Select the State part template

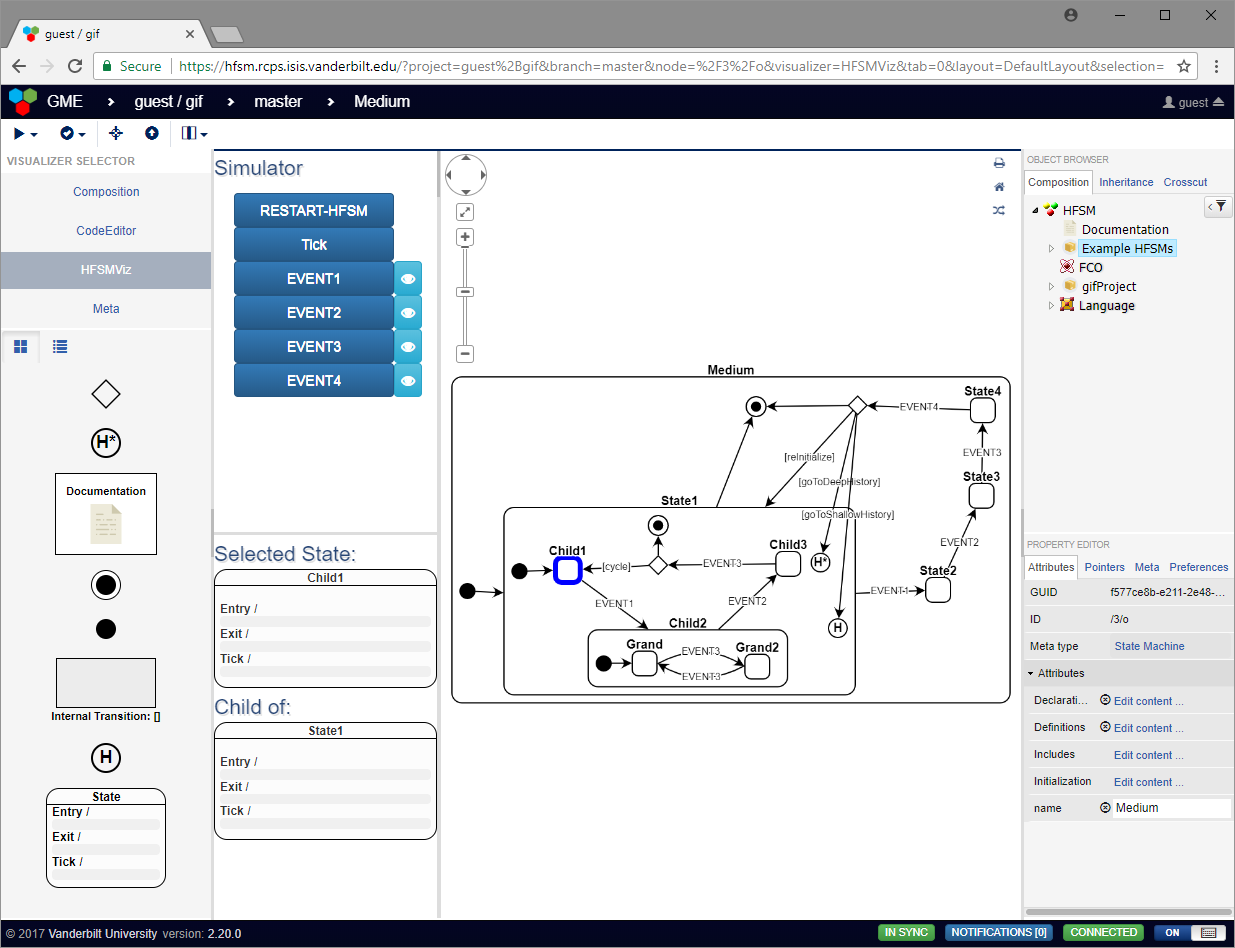(x=106, y=838)
